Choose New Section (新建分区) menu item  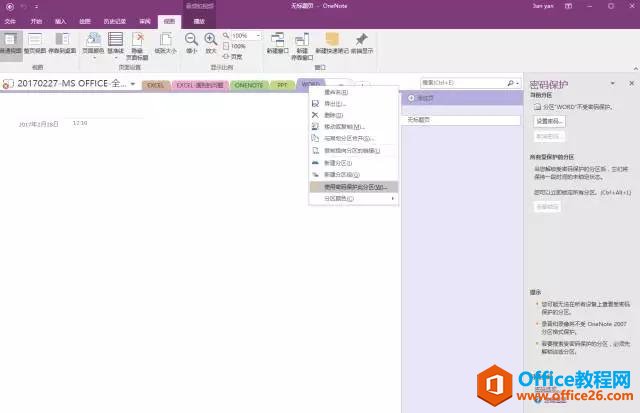[354, 163]
